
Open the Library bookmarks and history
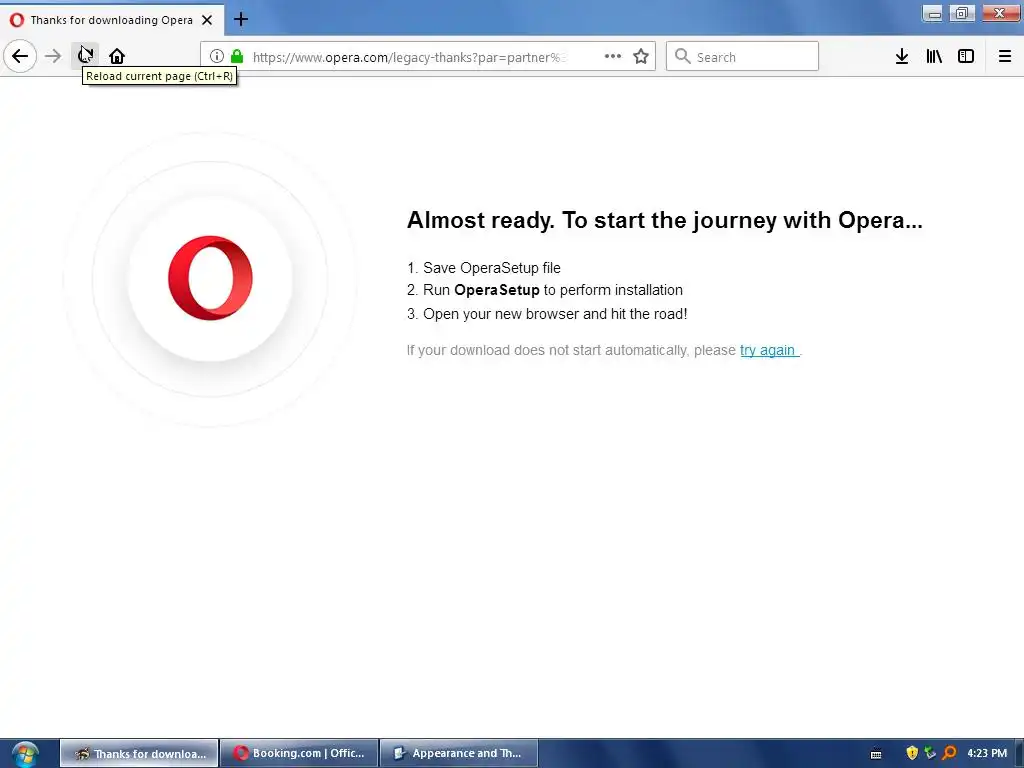(x=934, y=57)
